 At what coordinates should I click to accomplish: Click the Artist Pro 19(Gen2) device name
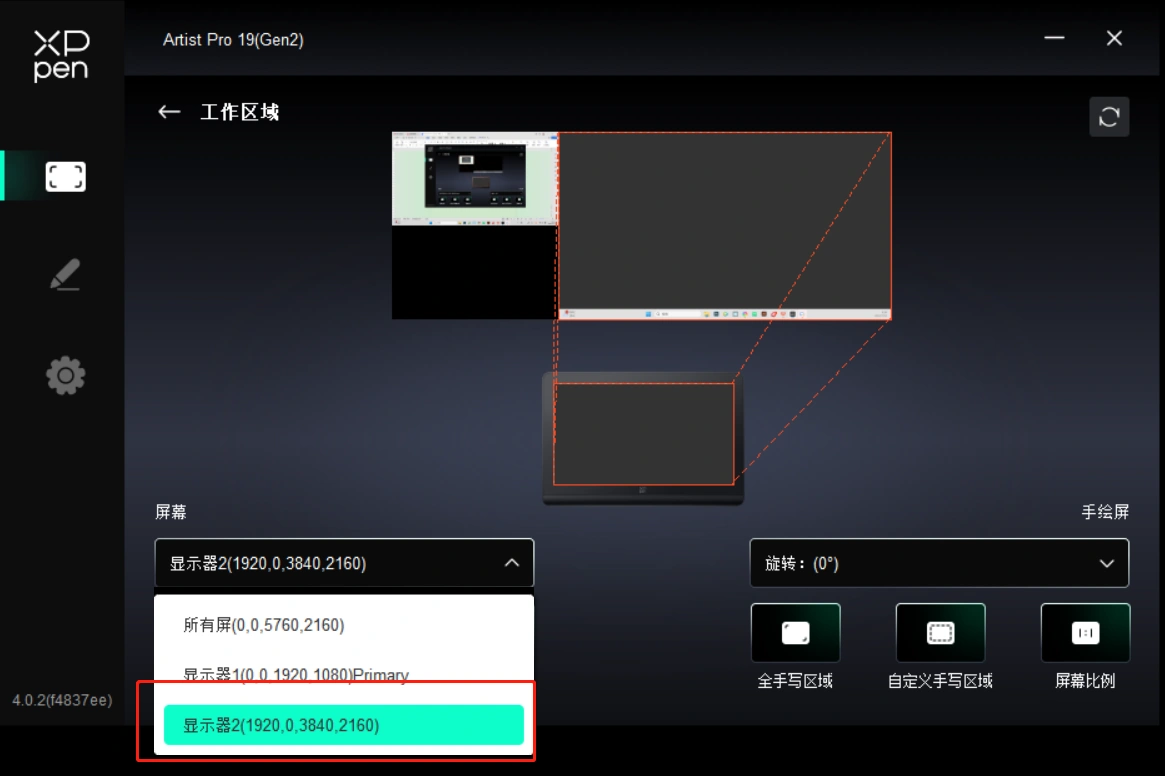click(233, 40)
